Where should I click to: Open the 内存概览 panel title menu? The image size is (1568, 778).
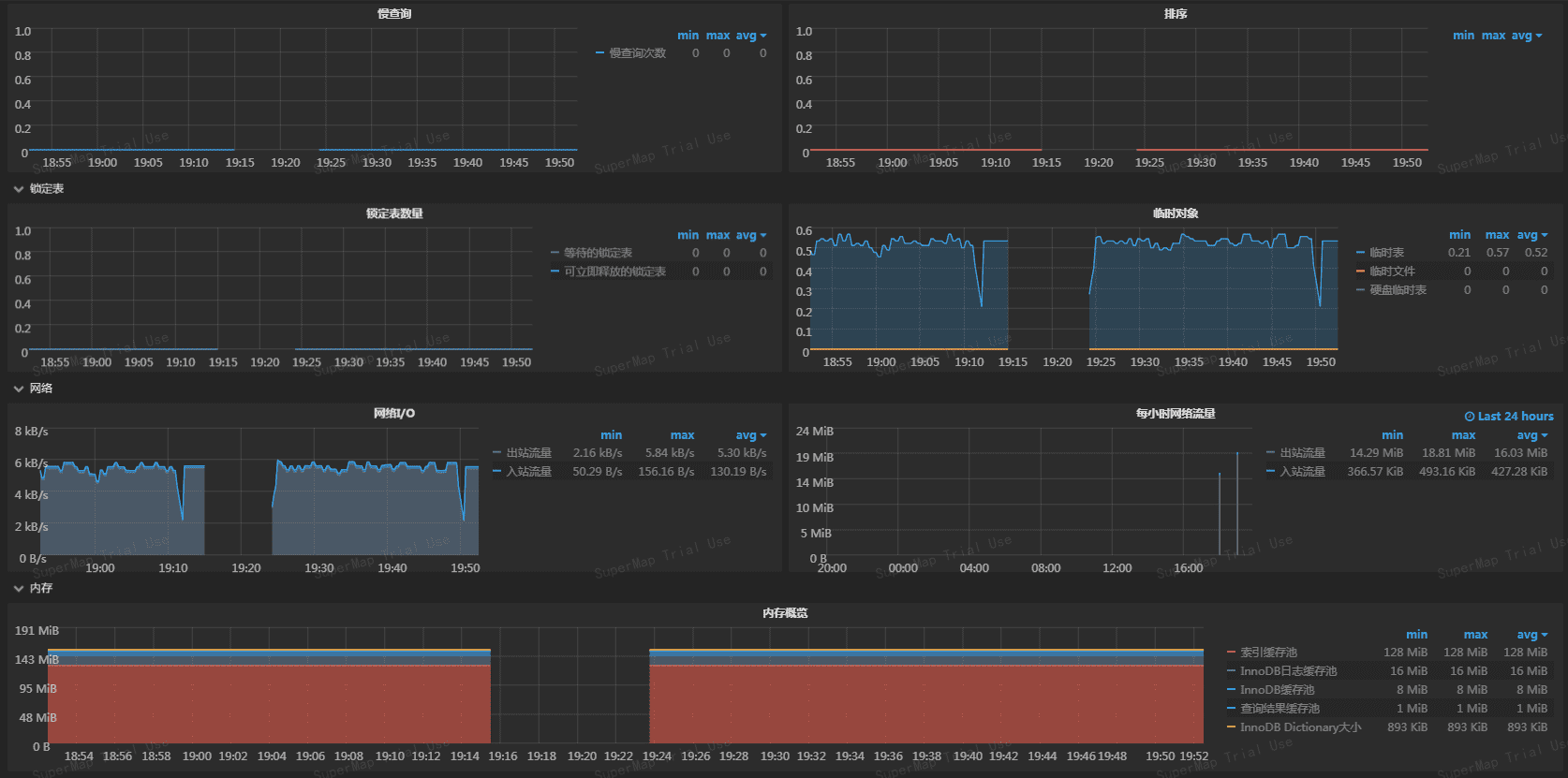785,613
